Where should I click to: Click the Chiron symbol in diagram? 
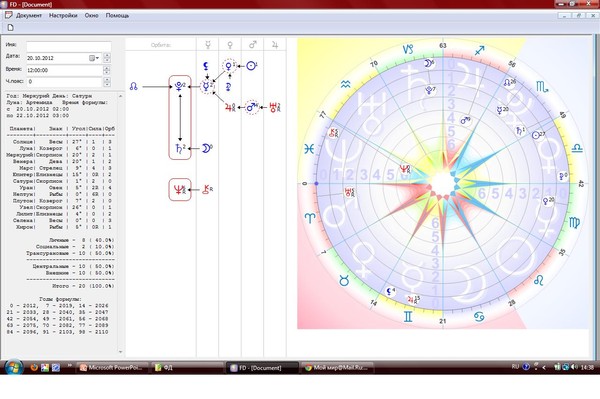click(x=208, y=189)
